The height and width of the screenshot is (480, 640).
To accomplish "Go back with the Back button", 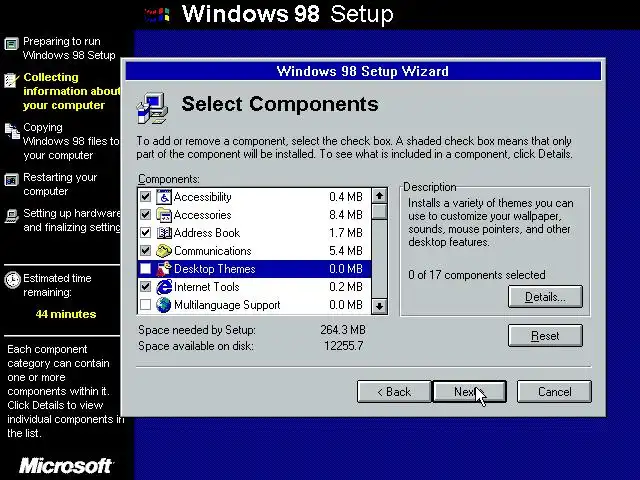I will point(394,392).
